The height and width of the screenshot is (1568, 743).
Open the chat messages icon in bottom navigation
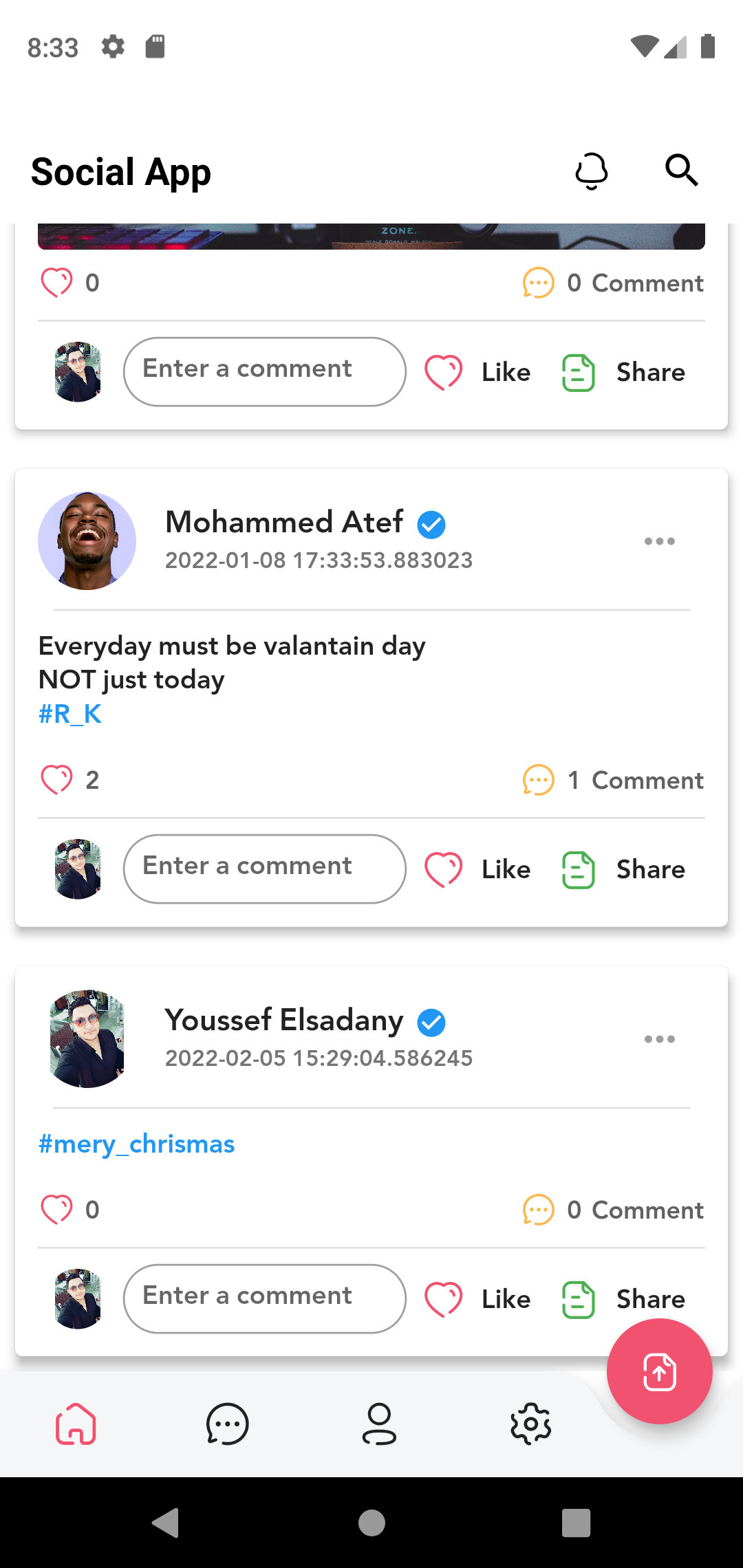click(228, 1425)
